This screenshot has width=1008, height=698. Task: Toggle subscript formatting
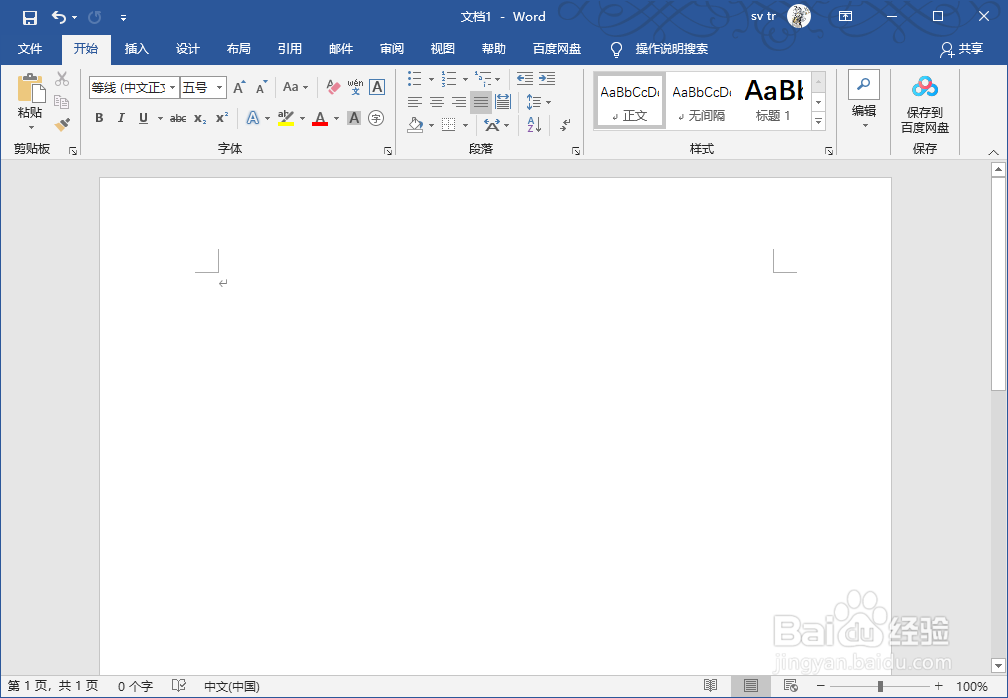[200, 118]
